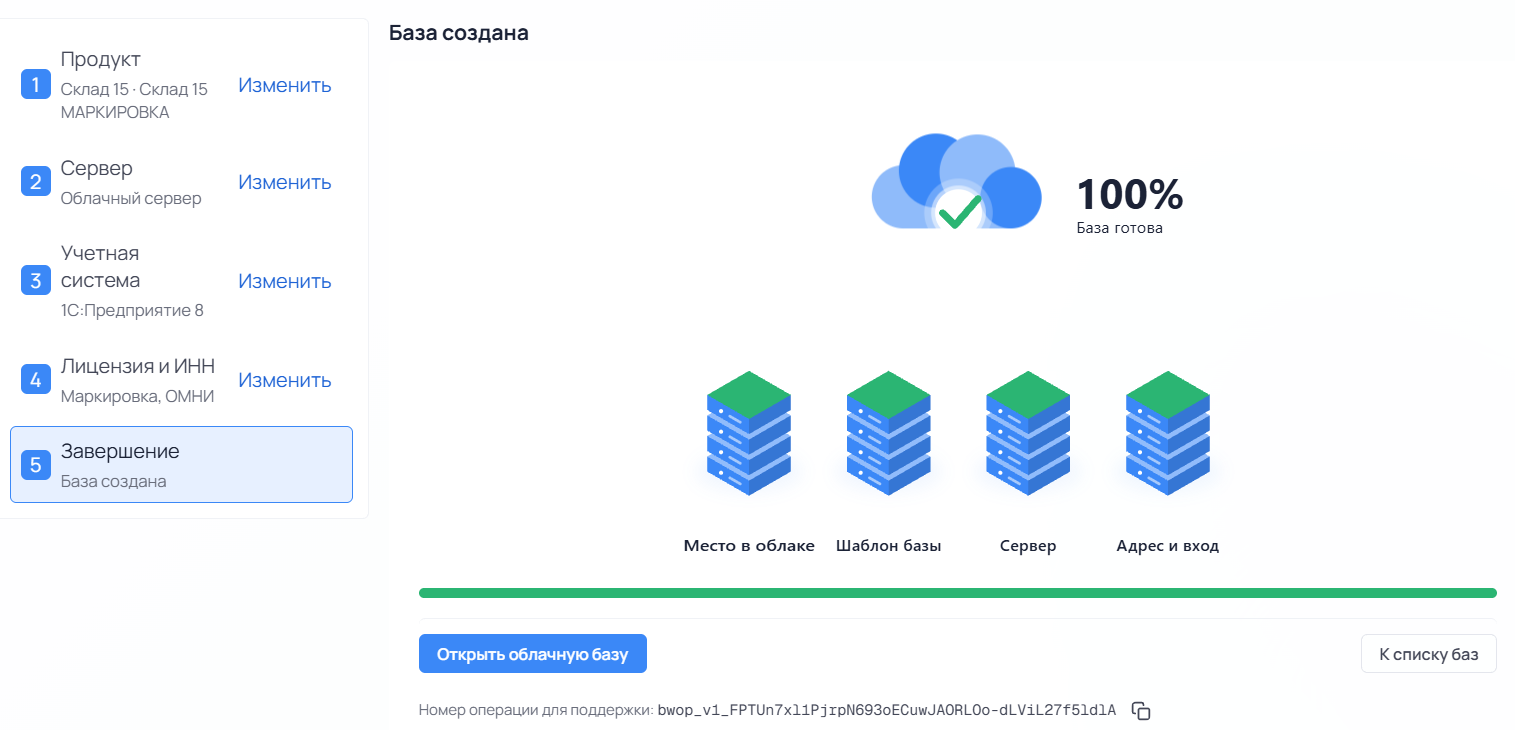Click "Изменить" next to Лицензия и ИНН

pos(285,380)
